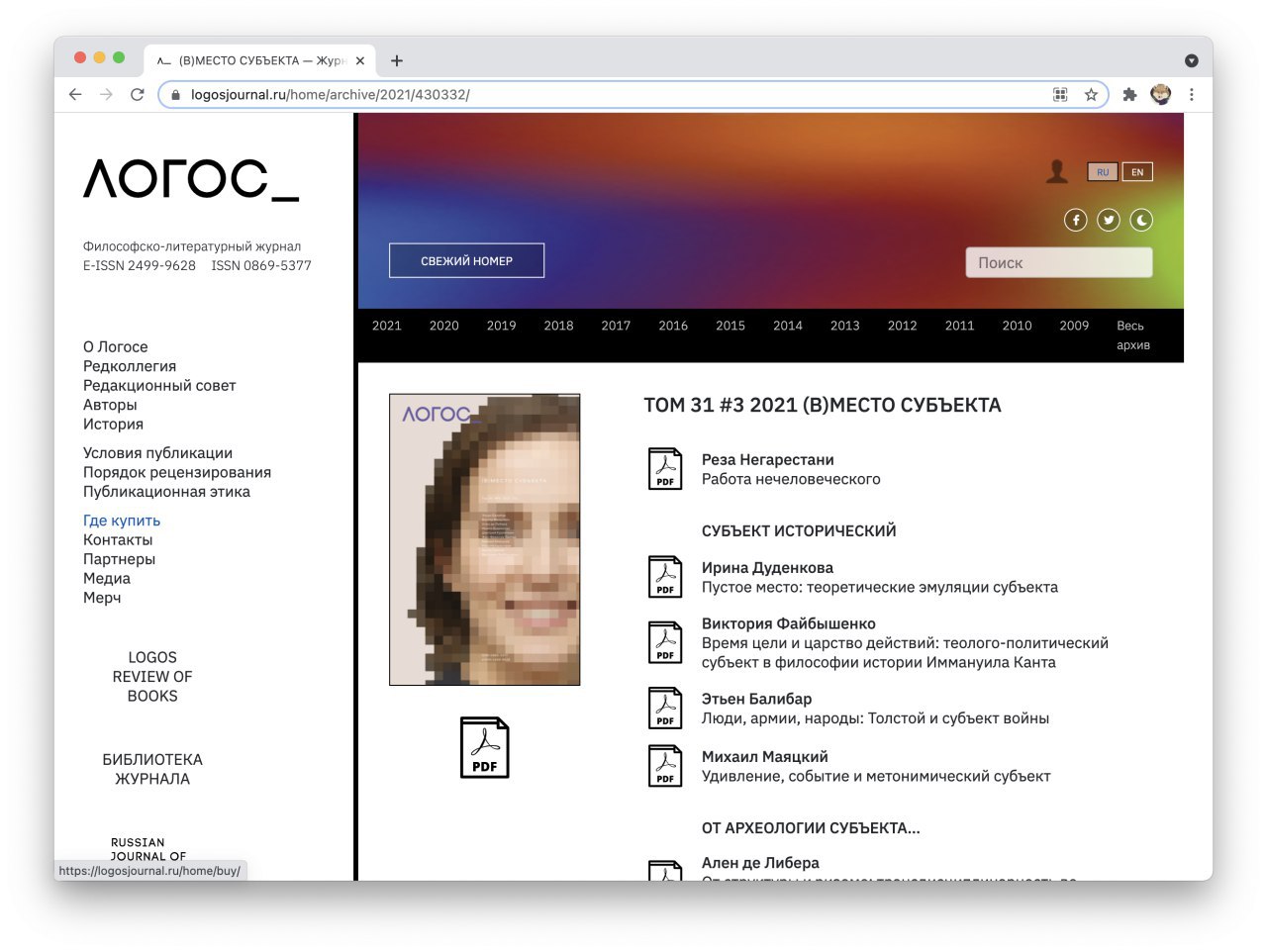Bookmark this page with the star icon
1267x952 pixels.
tap(1091, 94)
